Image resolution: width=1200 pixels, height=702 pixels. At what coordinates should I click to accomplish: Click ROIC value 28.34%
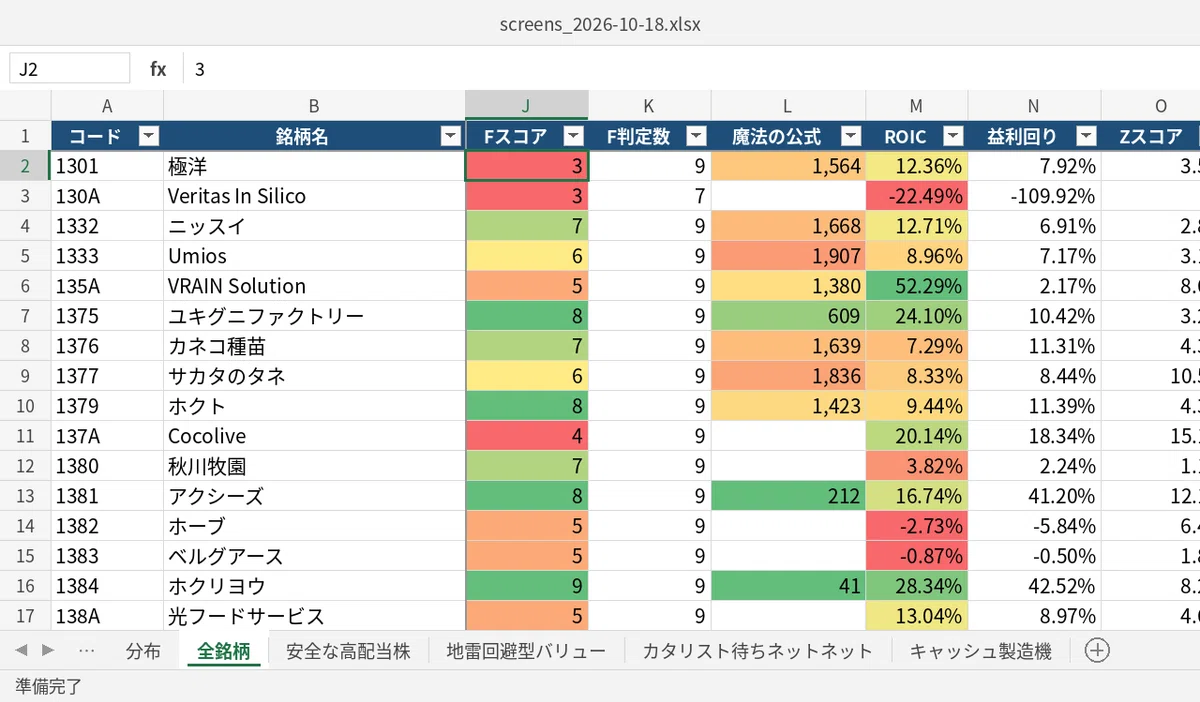coord(916,586)
